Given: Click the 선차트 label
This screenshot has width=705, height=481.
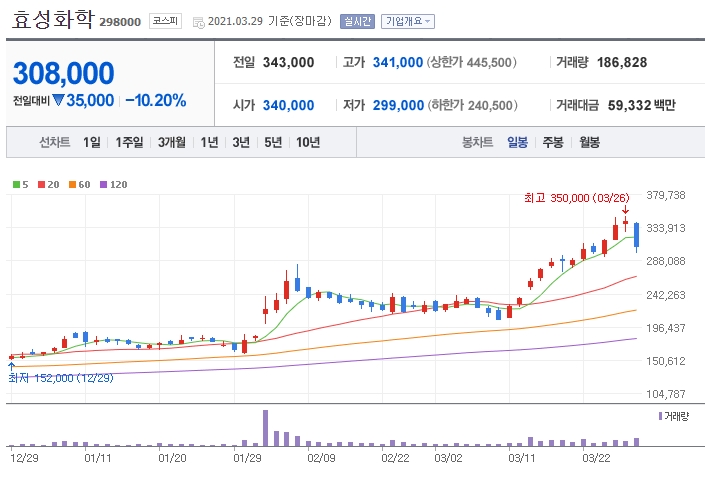Looking at the screenshot, I should (x=54, y=143).
